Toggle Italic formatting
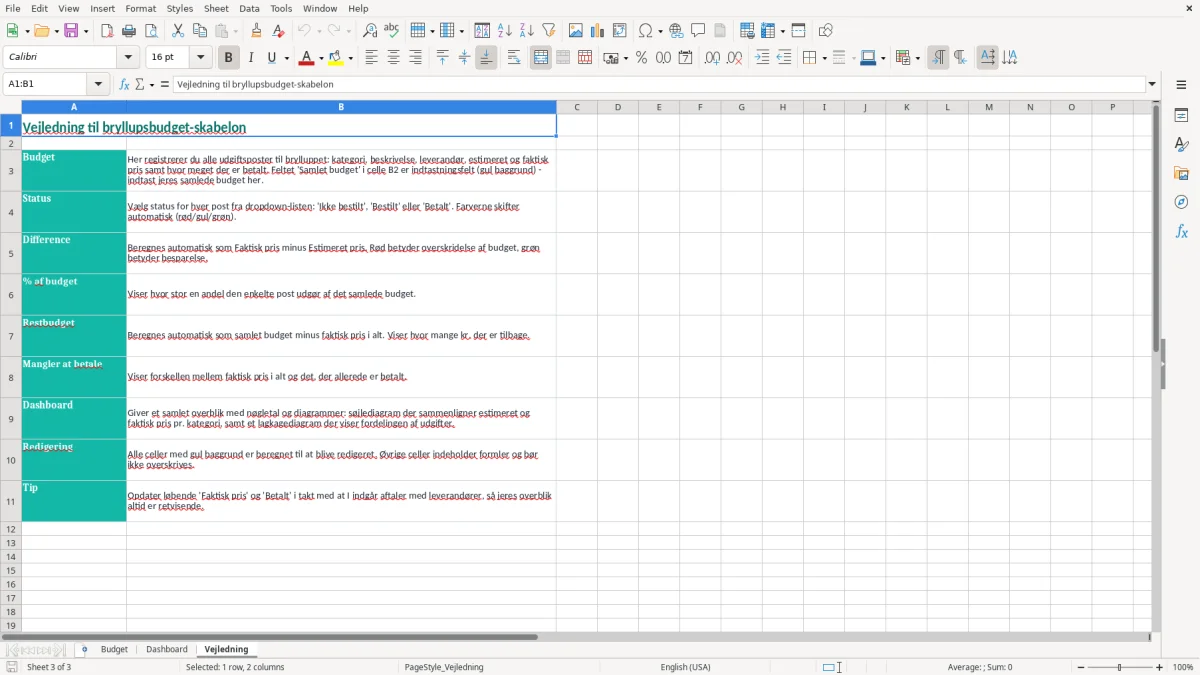 pyautogui.click(x=251, y=58)
